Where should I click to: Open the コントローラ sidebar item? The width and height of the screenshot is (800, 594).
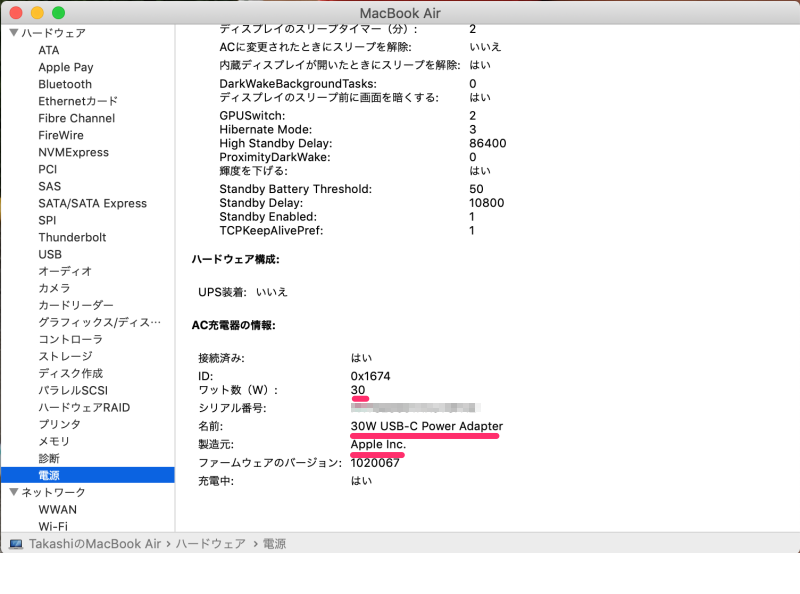pyautogui.click(x=70, y=339)
